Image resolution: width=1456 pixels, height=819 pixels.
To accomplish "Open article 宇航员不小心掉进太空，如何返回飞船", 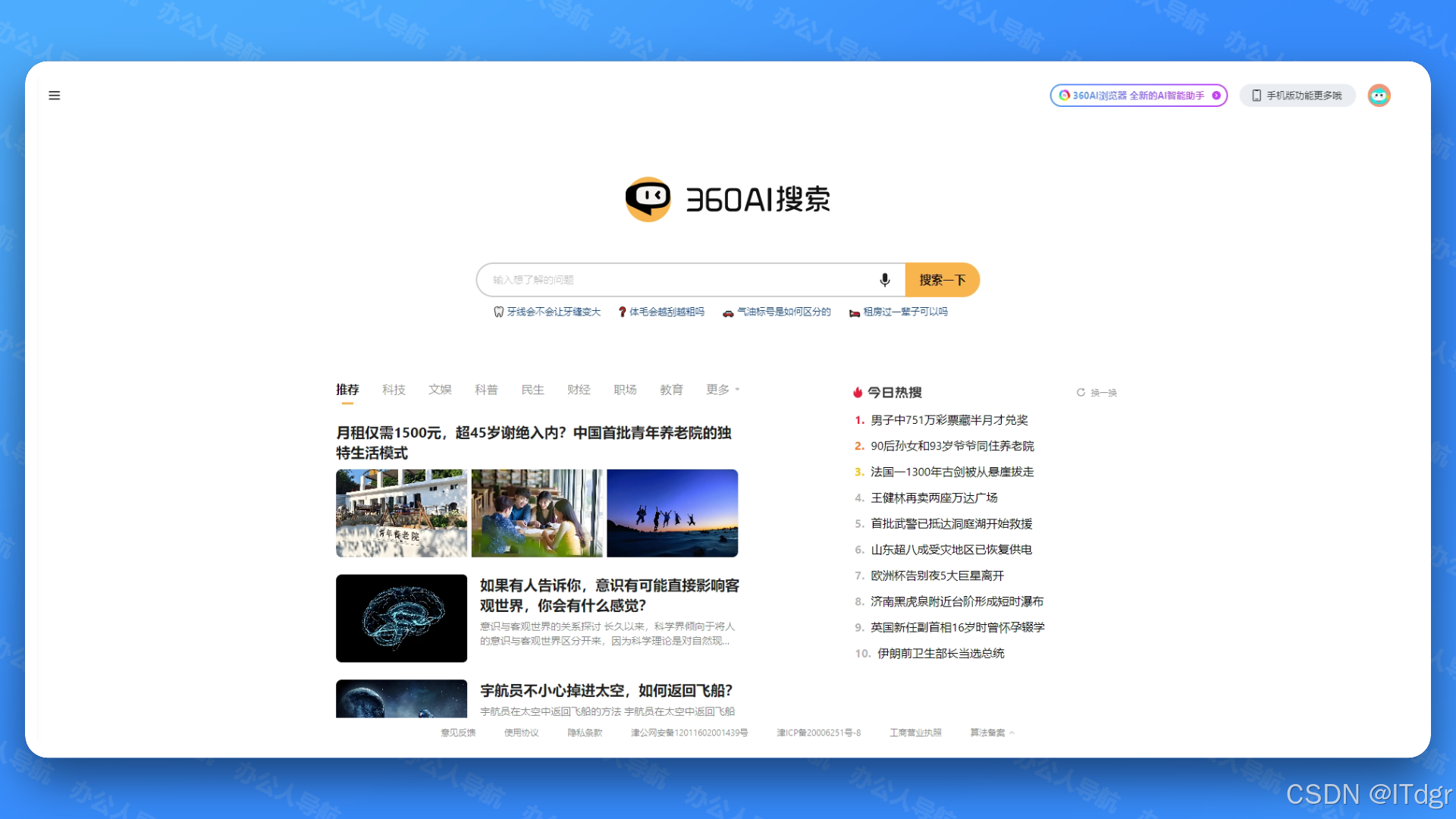I will [606, 691].
